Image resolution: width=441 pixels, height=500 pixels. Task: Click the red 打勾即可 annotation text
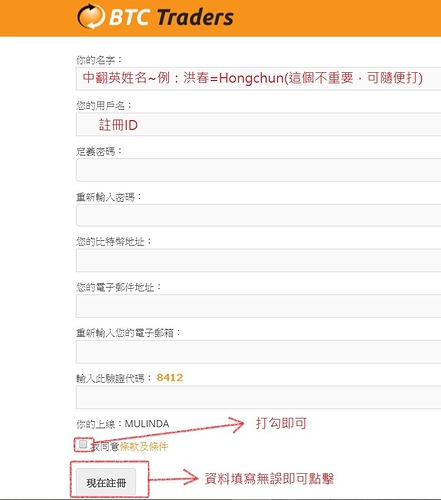coord(281,423)
